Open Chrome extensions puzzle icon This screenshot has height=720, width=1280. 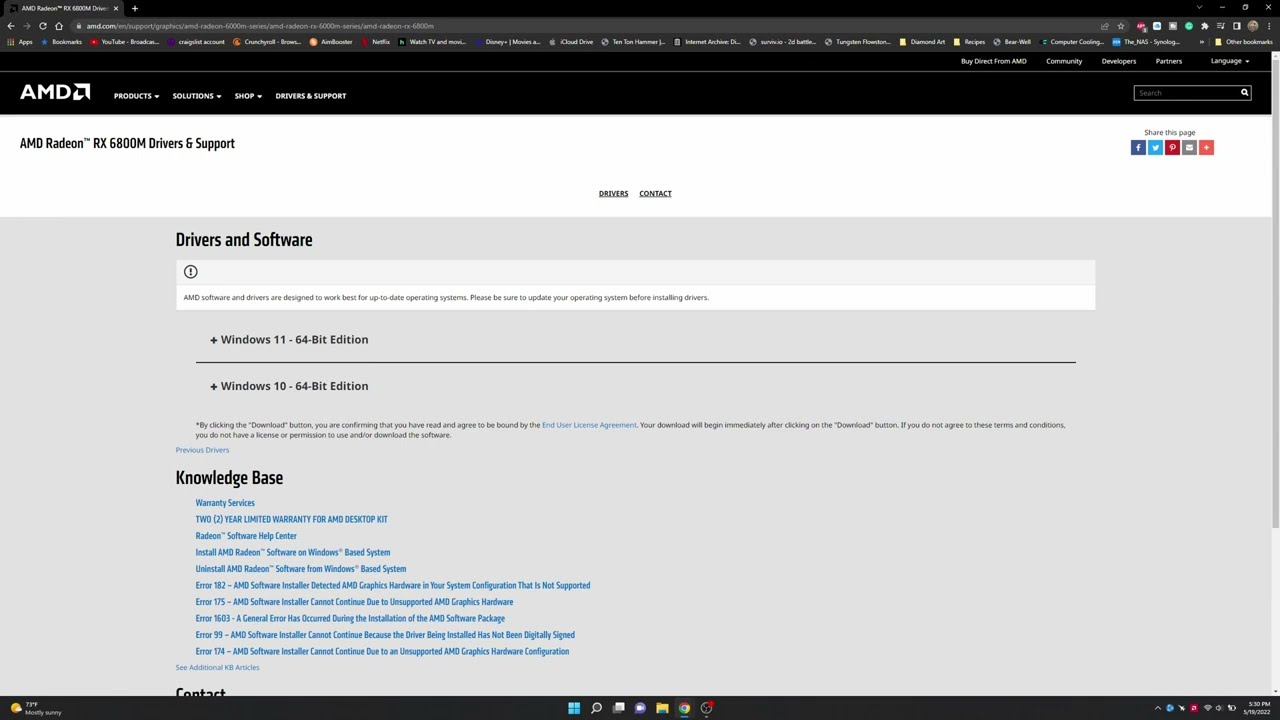[1205, 26]
